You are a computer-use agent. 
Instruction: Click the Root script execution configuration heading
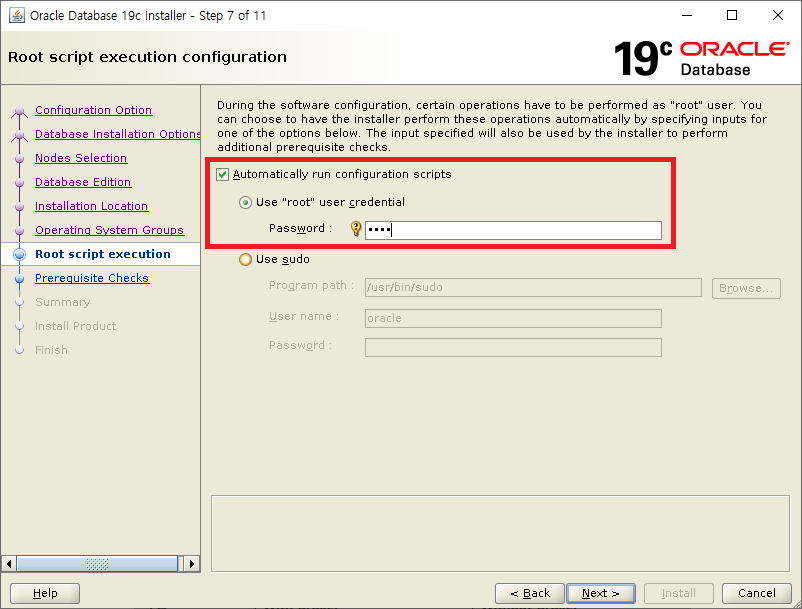[147, 57]
